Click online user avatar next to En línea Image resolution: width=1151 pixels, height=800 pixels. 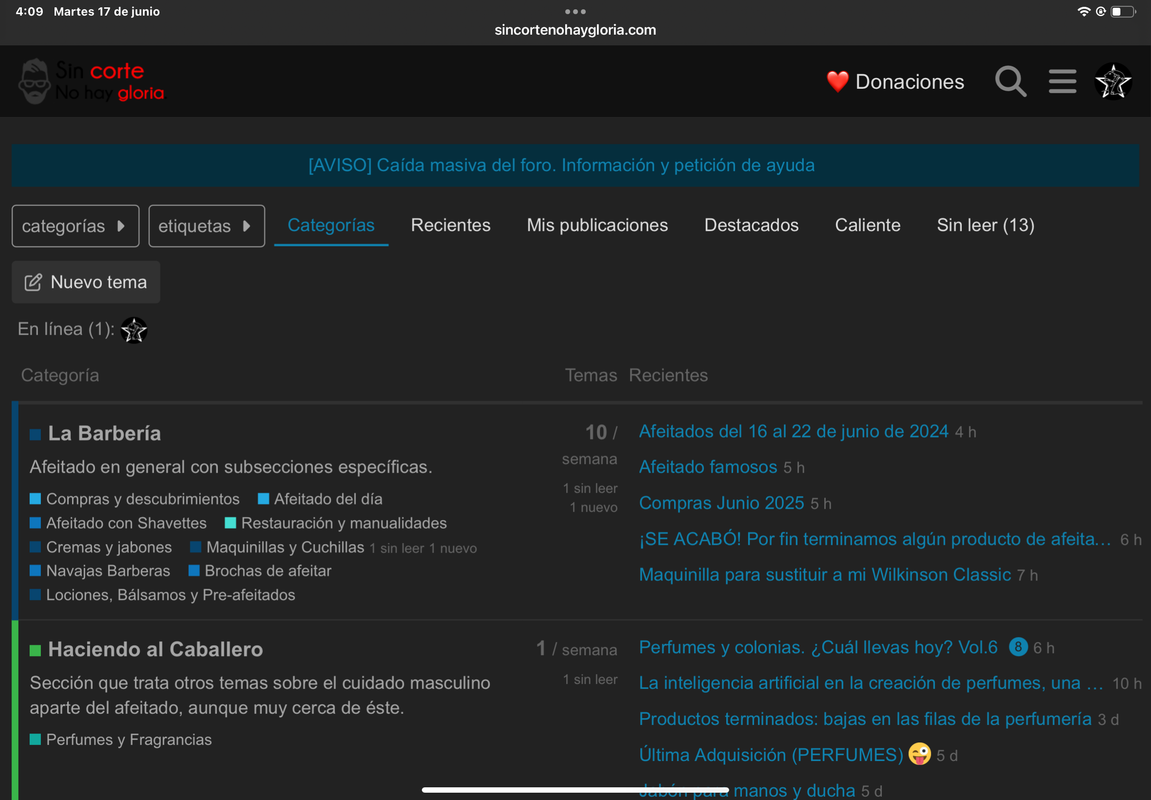134,330
